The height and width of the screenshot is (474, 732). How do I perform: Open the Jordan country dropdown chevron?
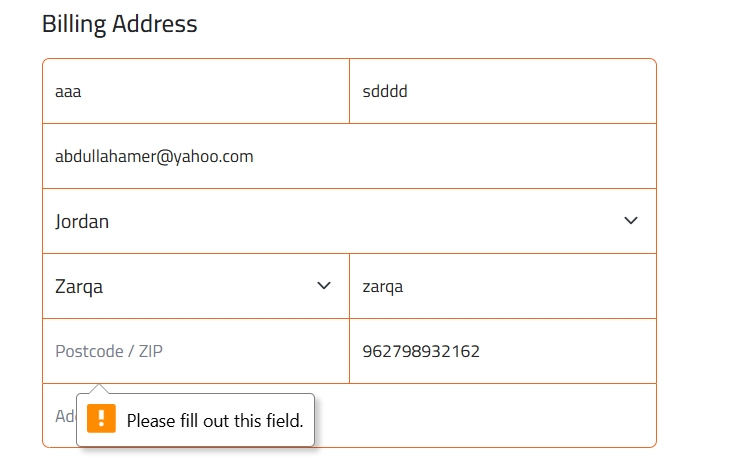pyautogui.click(x=631, y=220)
